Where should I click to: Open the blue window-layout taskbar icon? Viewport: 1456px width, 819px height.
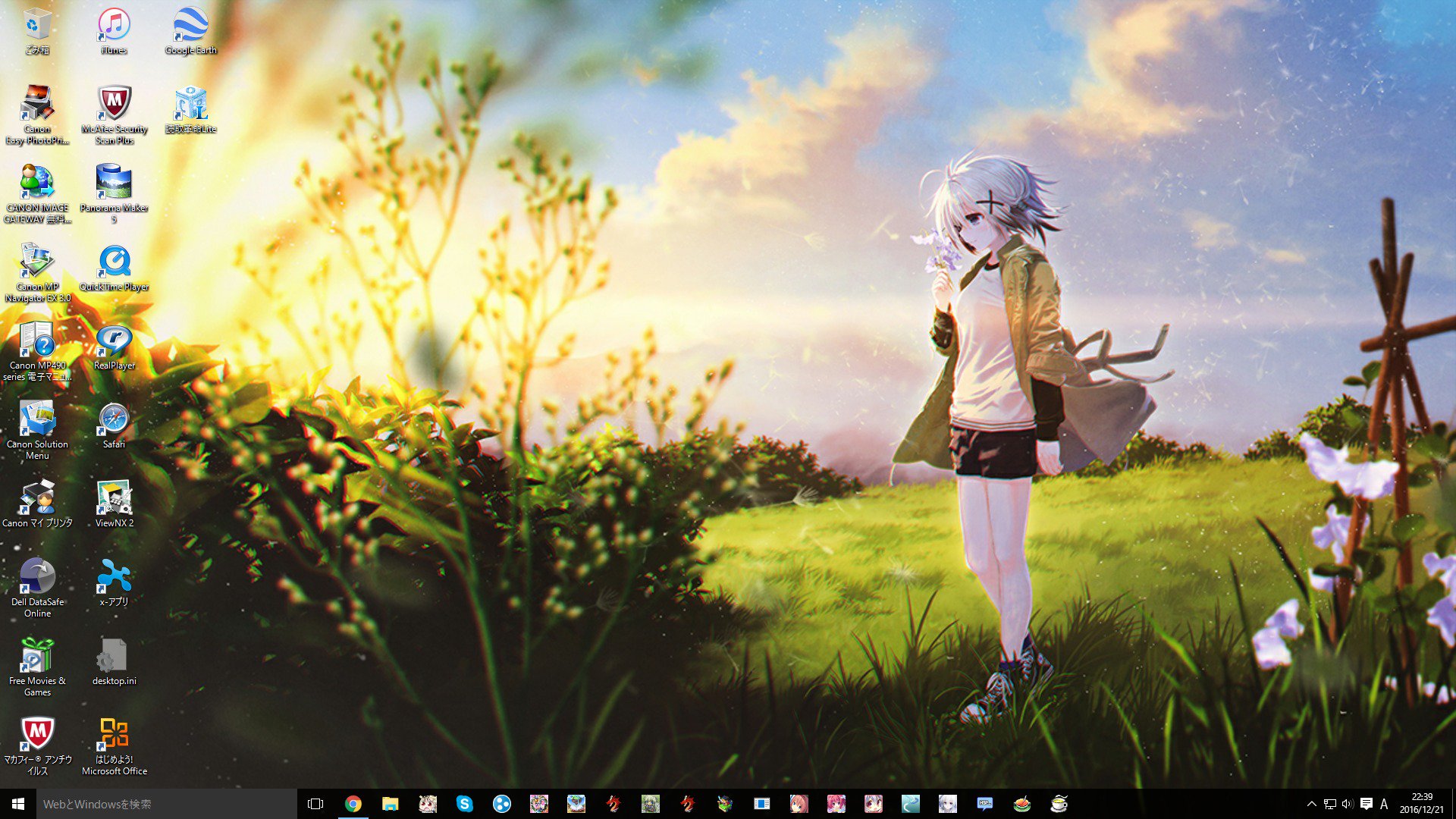[761, 804]
